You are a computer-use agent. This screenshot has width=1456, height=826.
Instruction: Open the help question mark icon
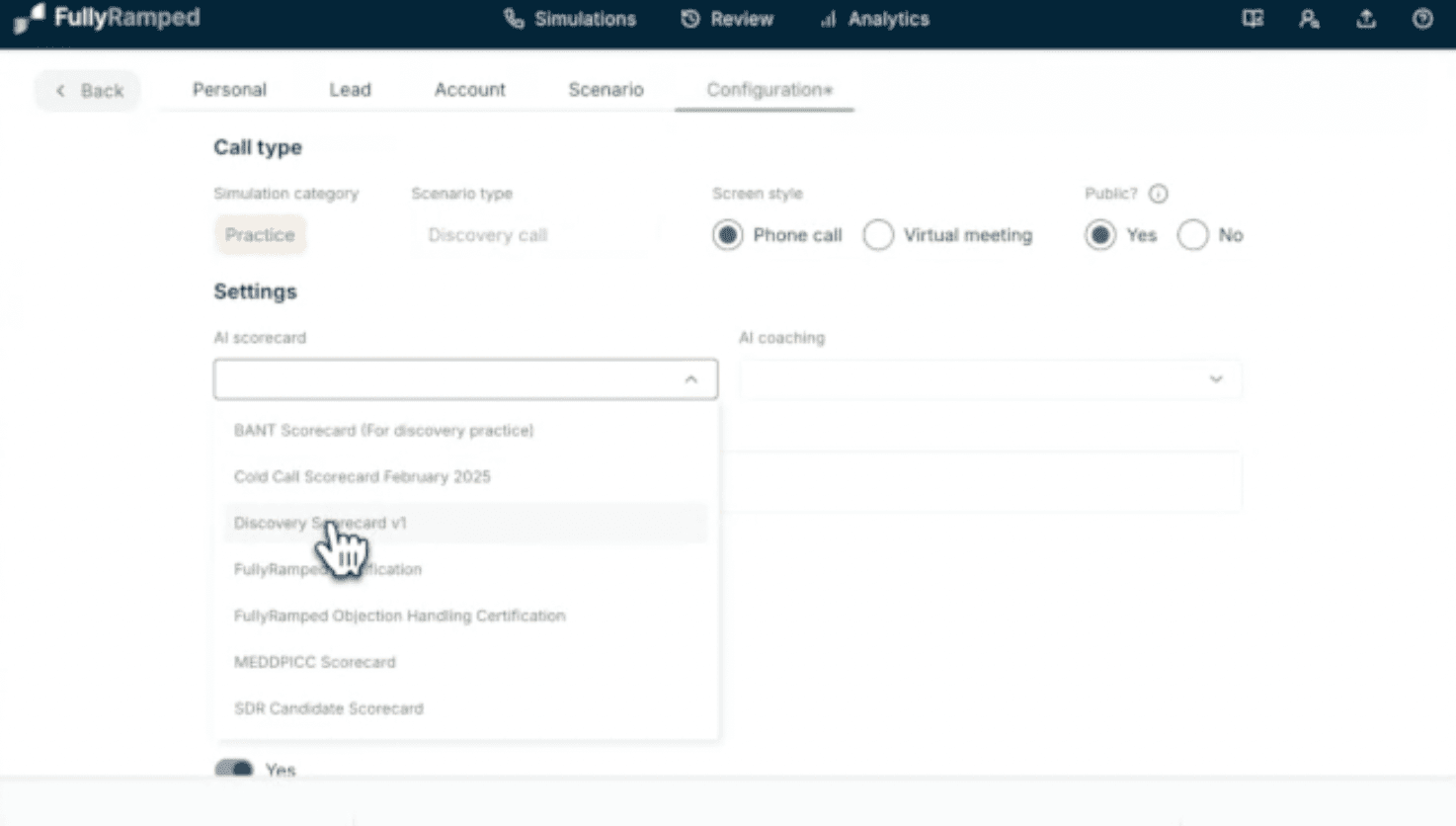tap(1422, 19)
